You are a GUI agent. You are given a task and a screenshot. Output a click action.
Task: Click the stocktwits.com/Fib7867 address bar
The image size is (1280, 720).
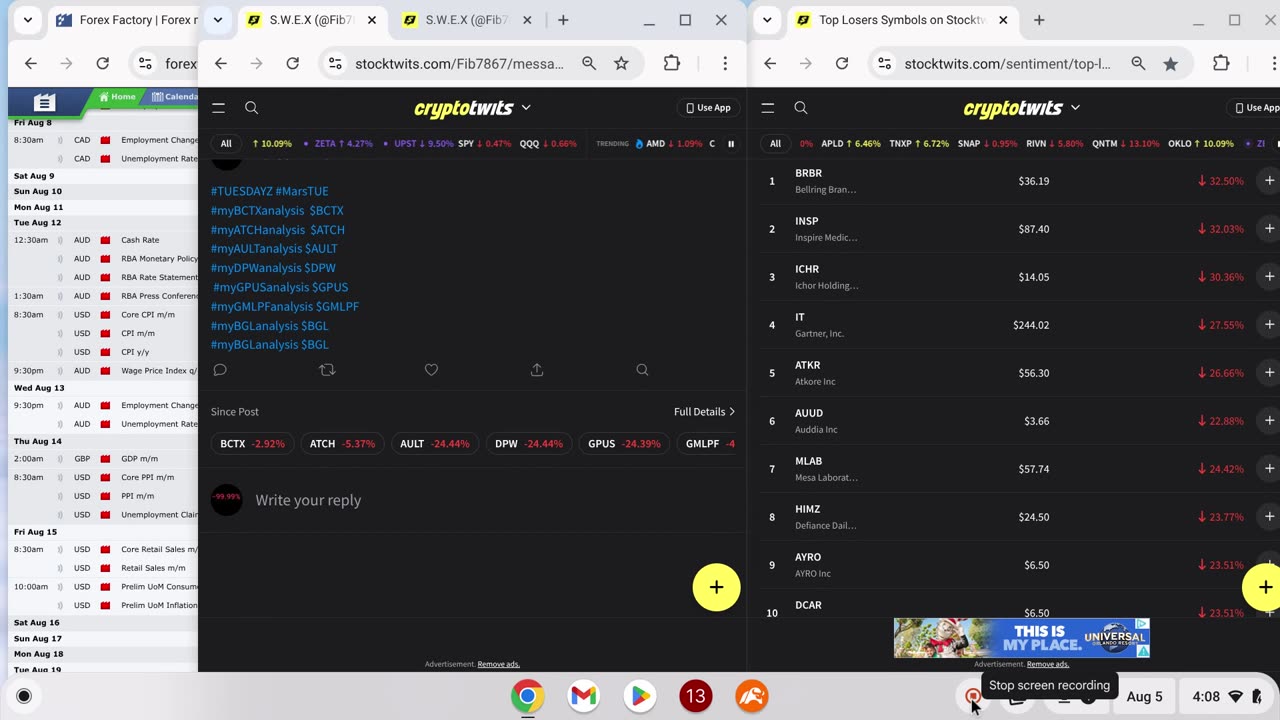[460, 63]
